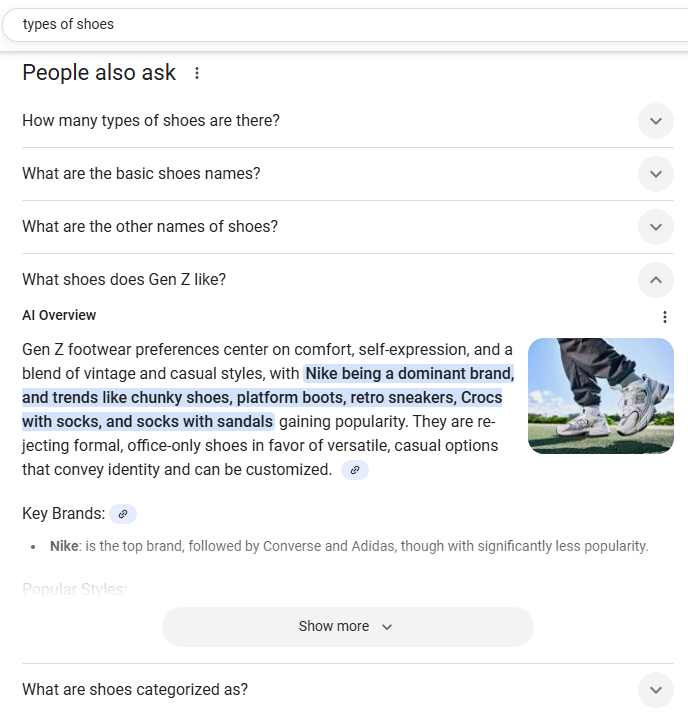
Task: Open the AI Overview more options menu
Action: (x=665, y=317)
